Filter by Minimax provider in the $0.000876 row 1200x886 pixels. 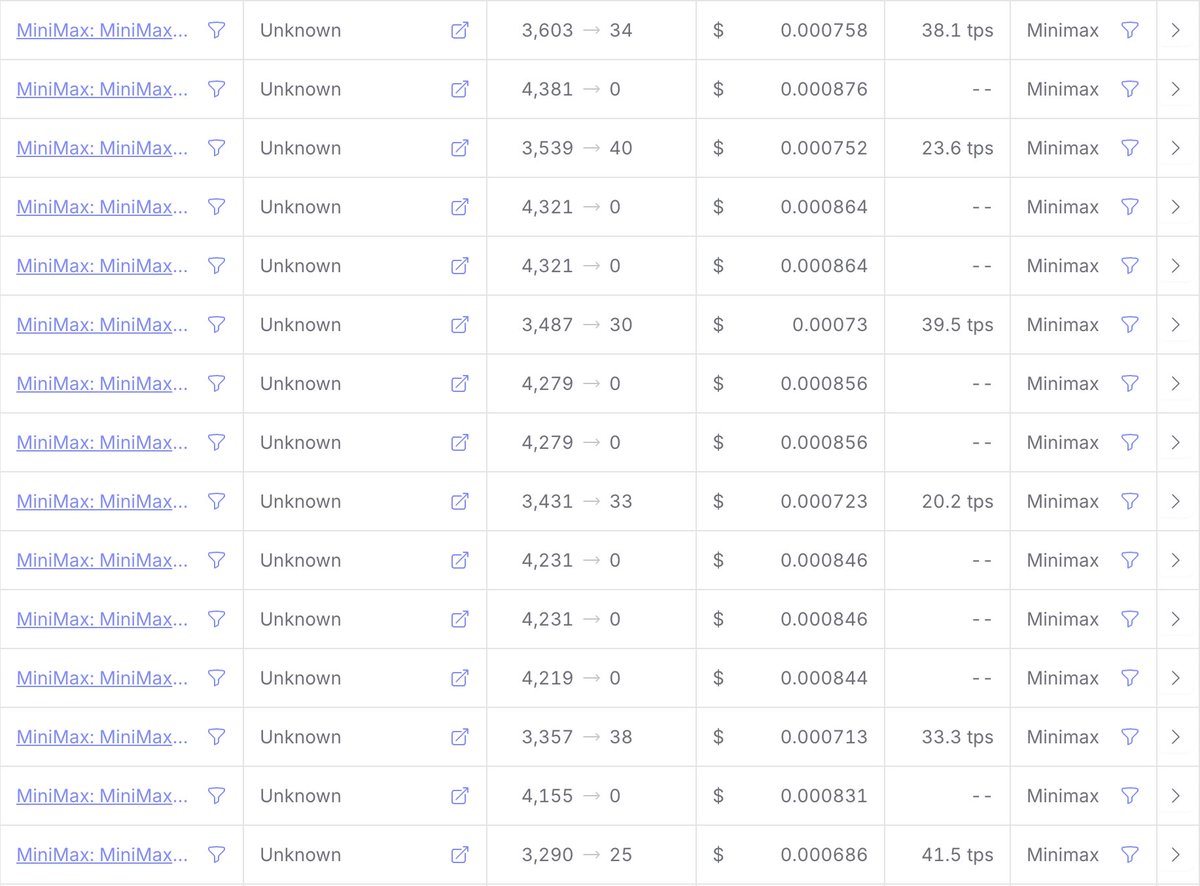[1129, 89]
